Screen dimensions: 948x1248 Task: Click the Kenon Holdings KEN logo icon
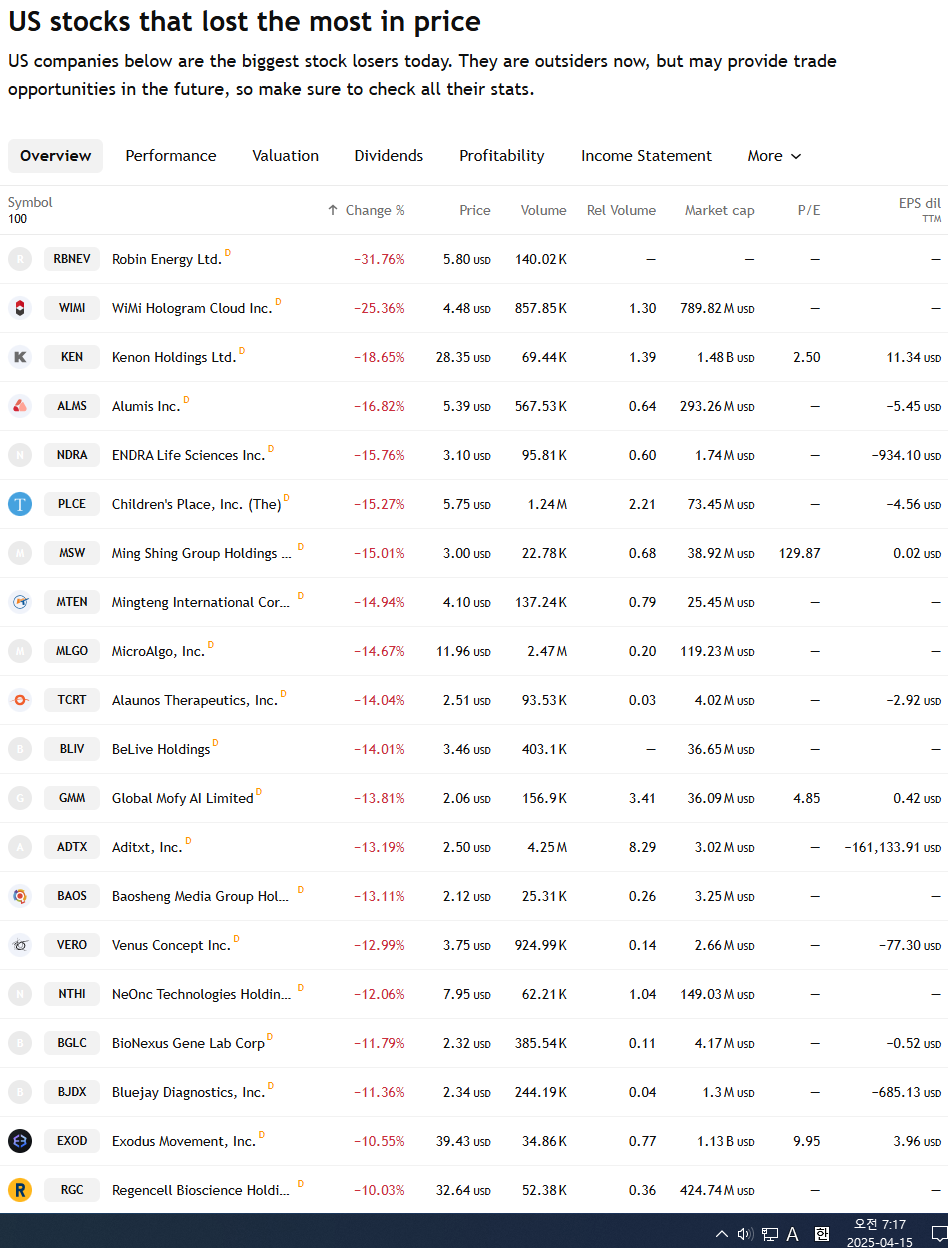(x=20, y=357)
